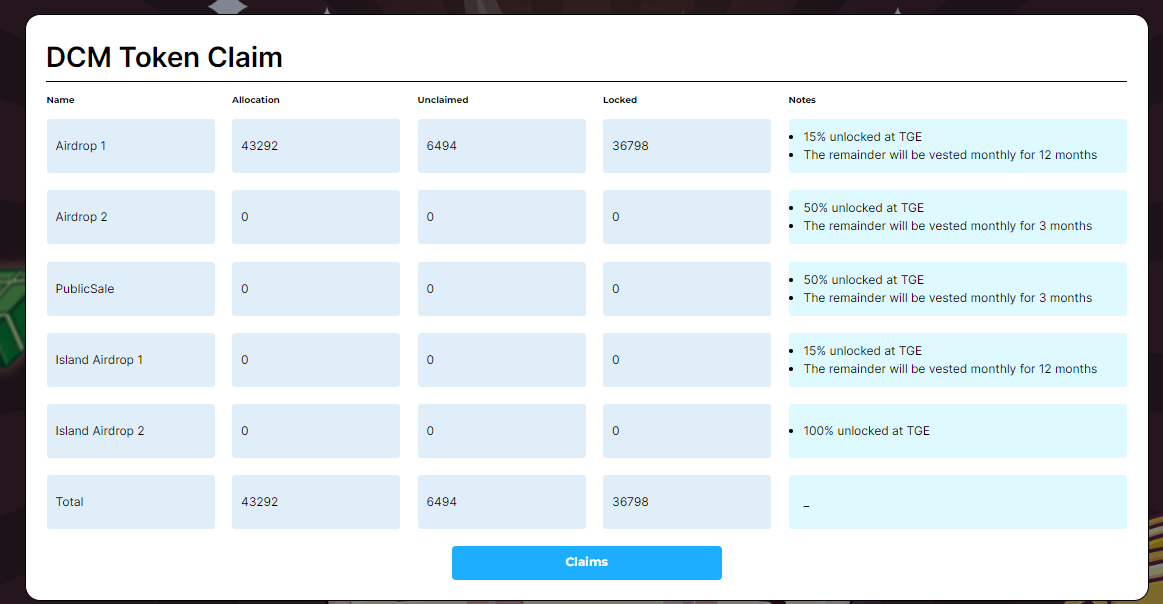
Task: Click PublicSale locked cell showing 0
Action: coord(687,289)
